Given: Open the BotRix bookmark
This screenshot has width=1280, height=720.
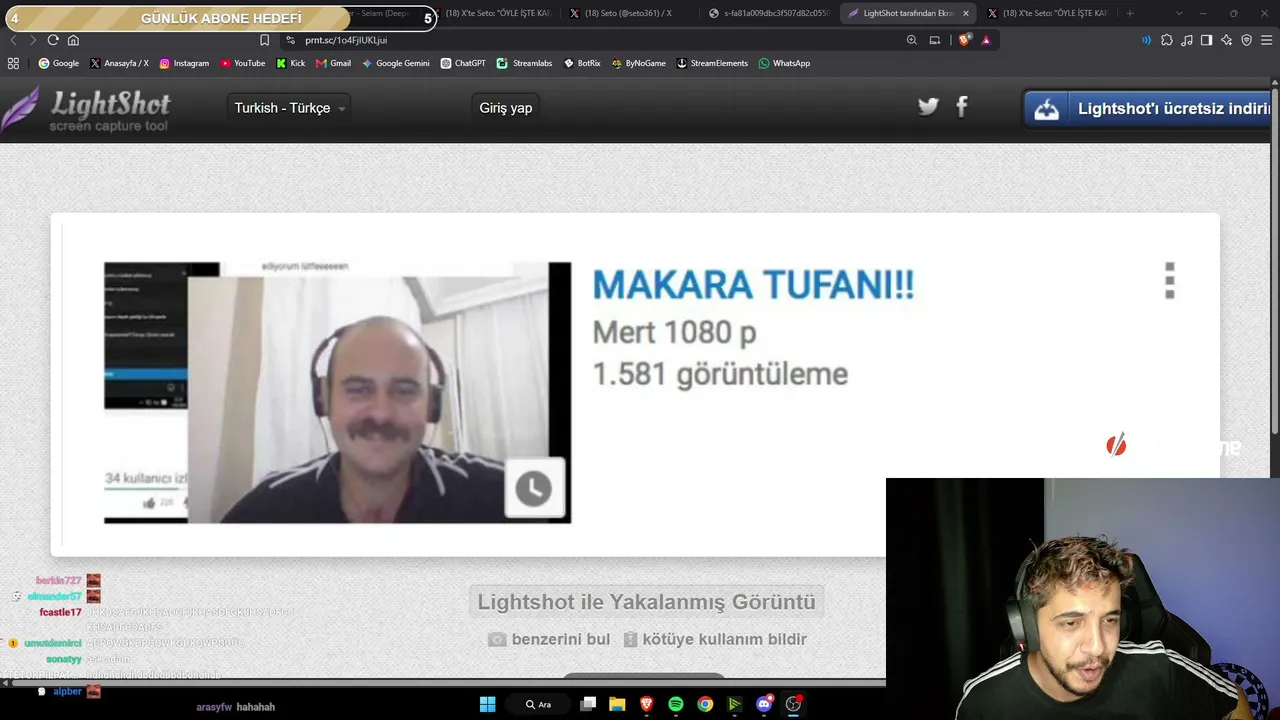Looking at the screenshot, I should click(582, 63).
